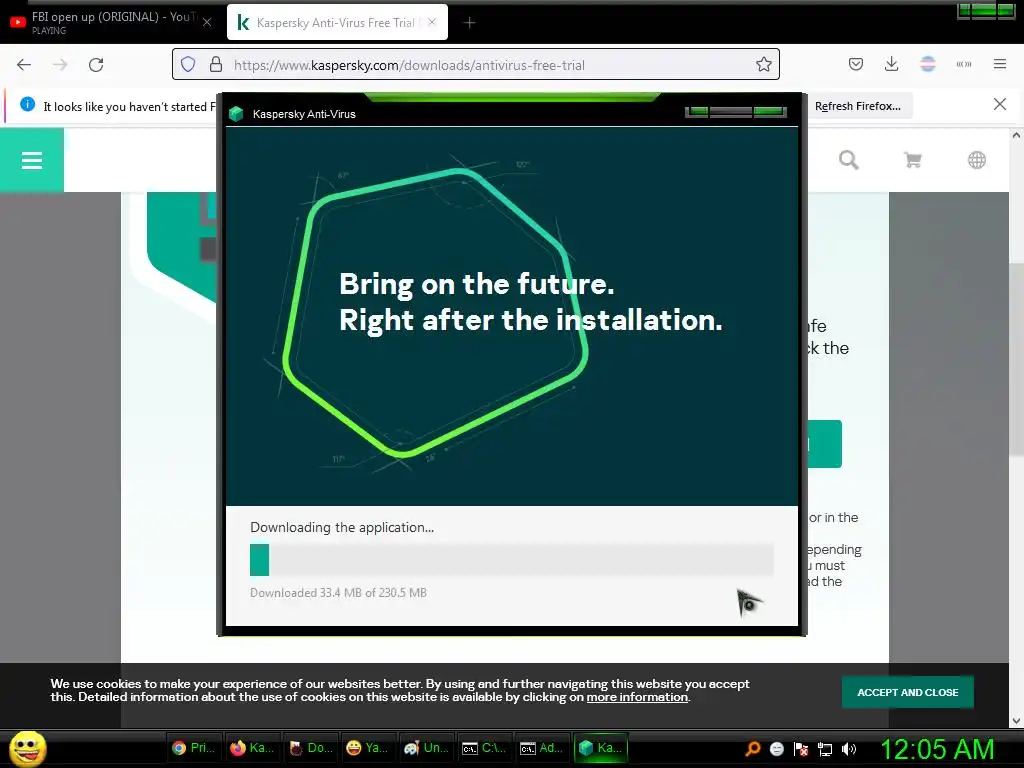1024x768 pixels.
Task: Follow the 'more information' cookie link
Action: (x=637, y=697)
